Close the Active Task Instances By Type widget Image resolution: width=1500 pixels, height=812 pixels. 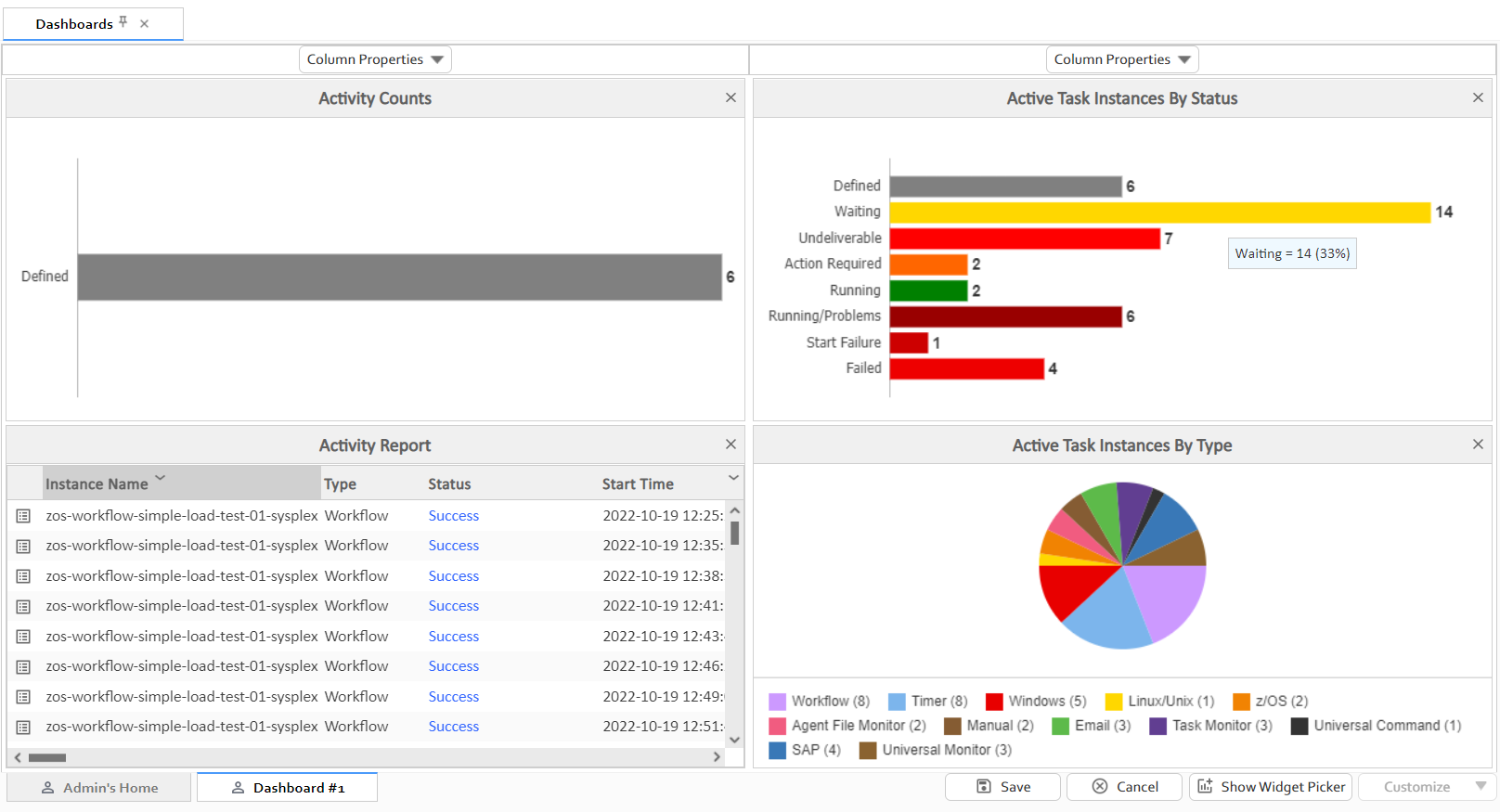coord(1478,445)
